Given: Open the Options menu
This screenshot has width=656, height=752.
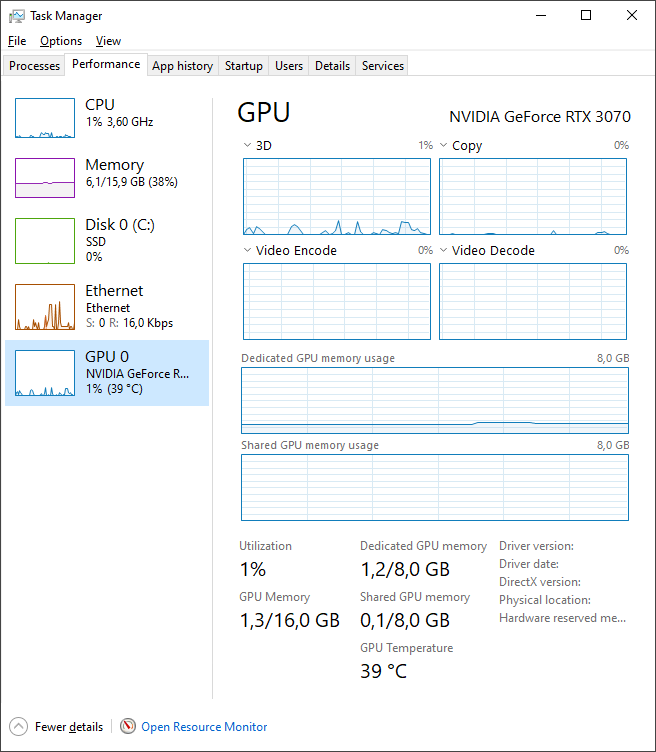Looking at the screenshot, I should (61, 41).
